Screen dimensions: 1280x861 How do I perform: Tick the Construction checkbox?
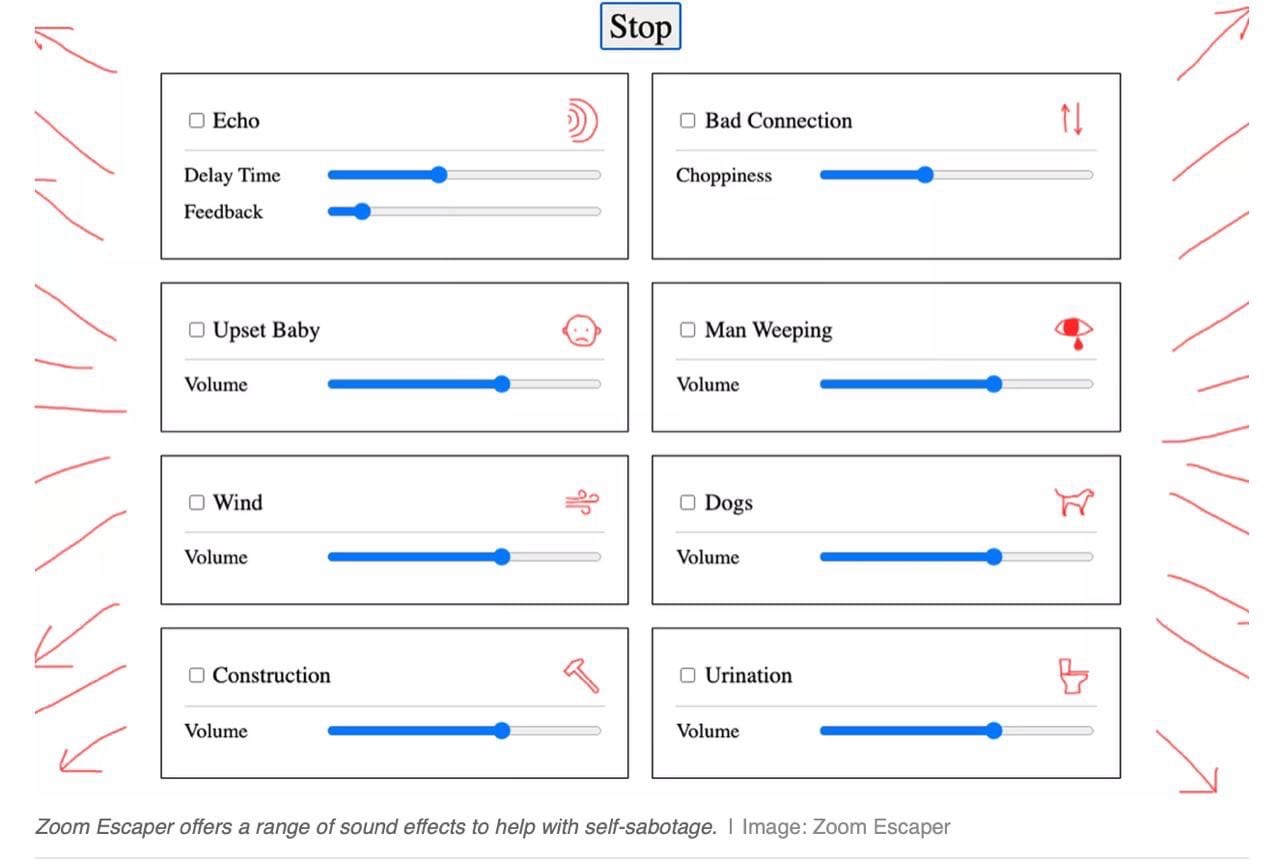click(x=197, y=676)
